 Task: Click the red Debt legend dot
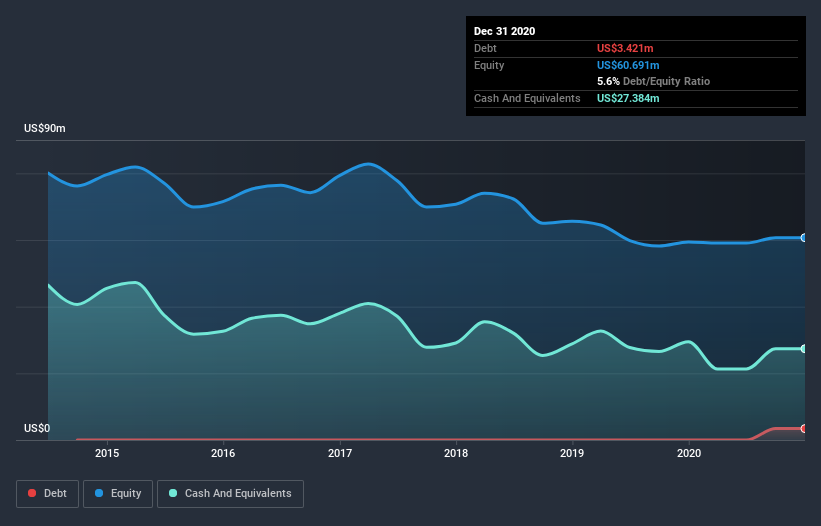pyautogui.click(x=32, y=493)
